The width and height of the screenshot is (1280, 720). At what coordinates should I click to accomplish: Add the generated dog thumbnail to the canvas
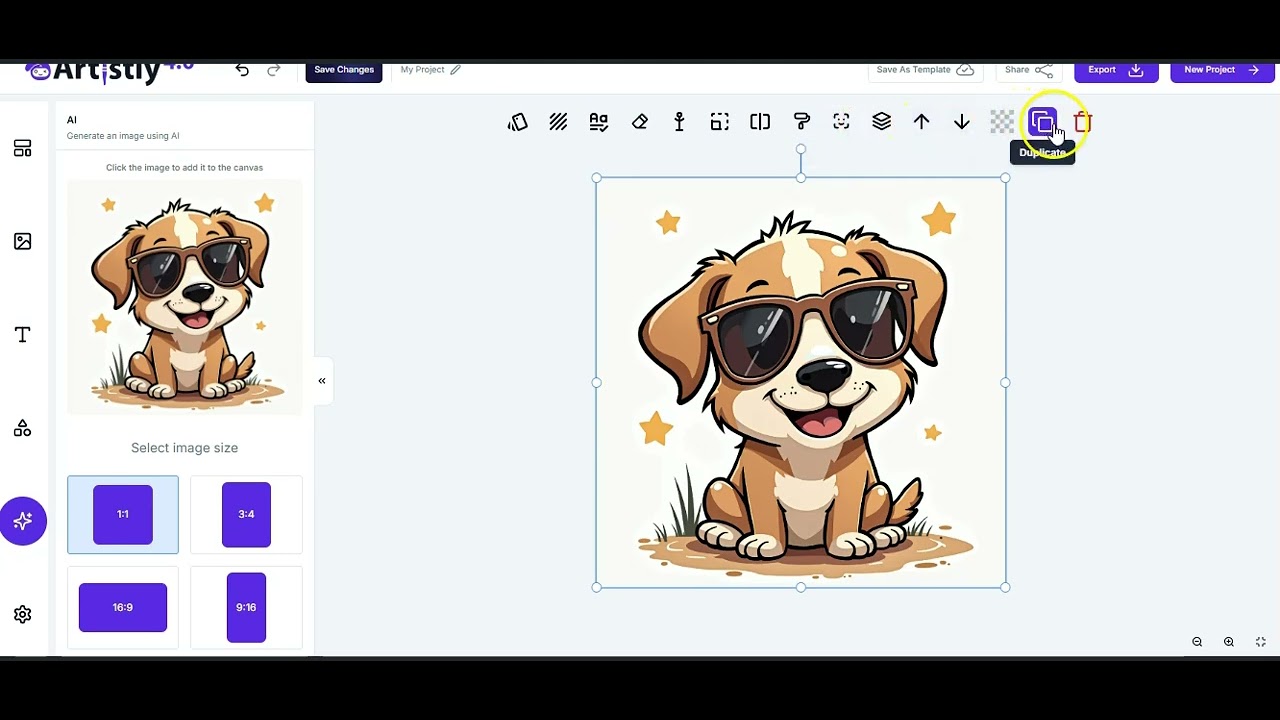[184, 297]
